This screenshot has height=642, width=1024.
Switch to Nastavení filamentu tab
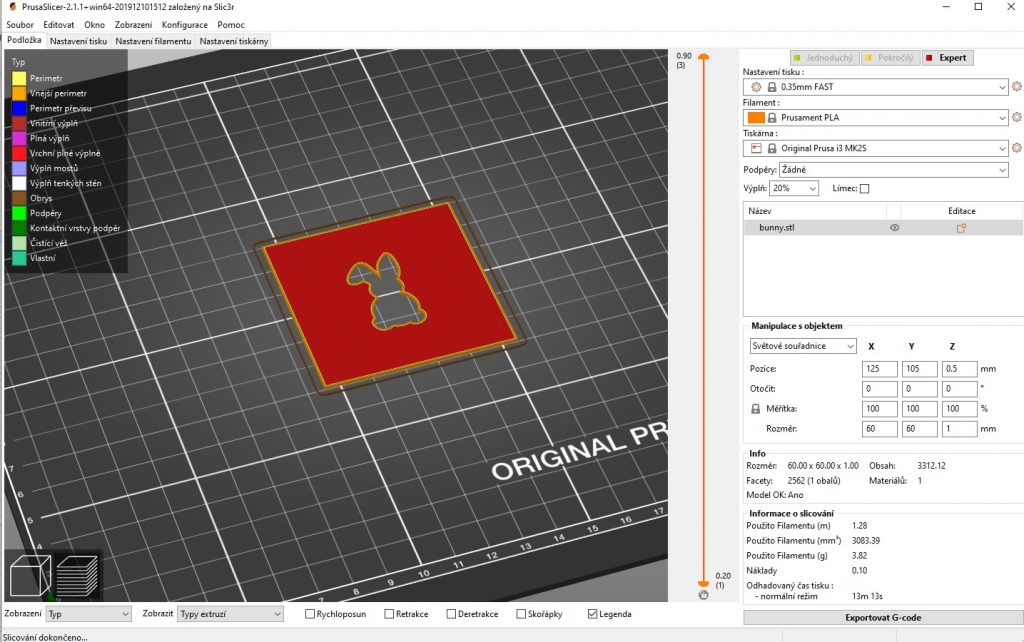[x=154, y=41]
